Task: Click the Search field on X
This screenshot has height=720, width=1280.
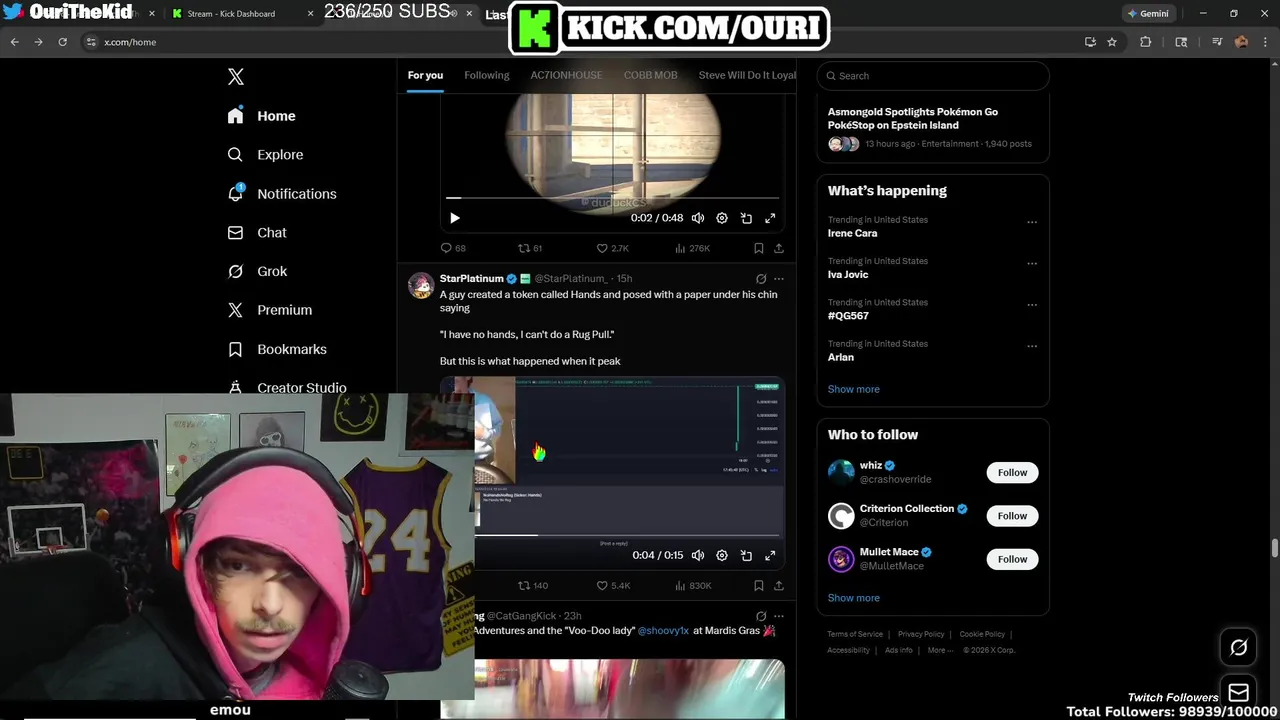Action: [933, 76]
